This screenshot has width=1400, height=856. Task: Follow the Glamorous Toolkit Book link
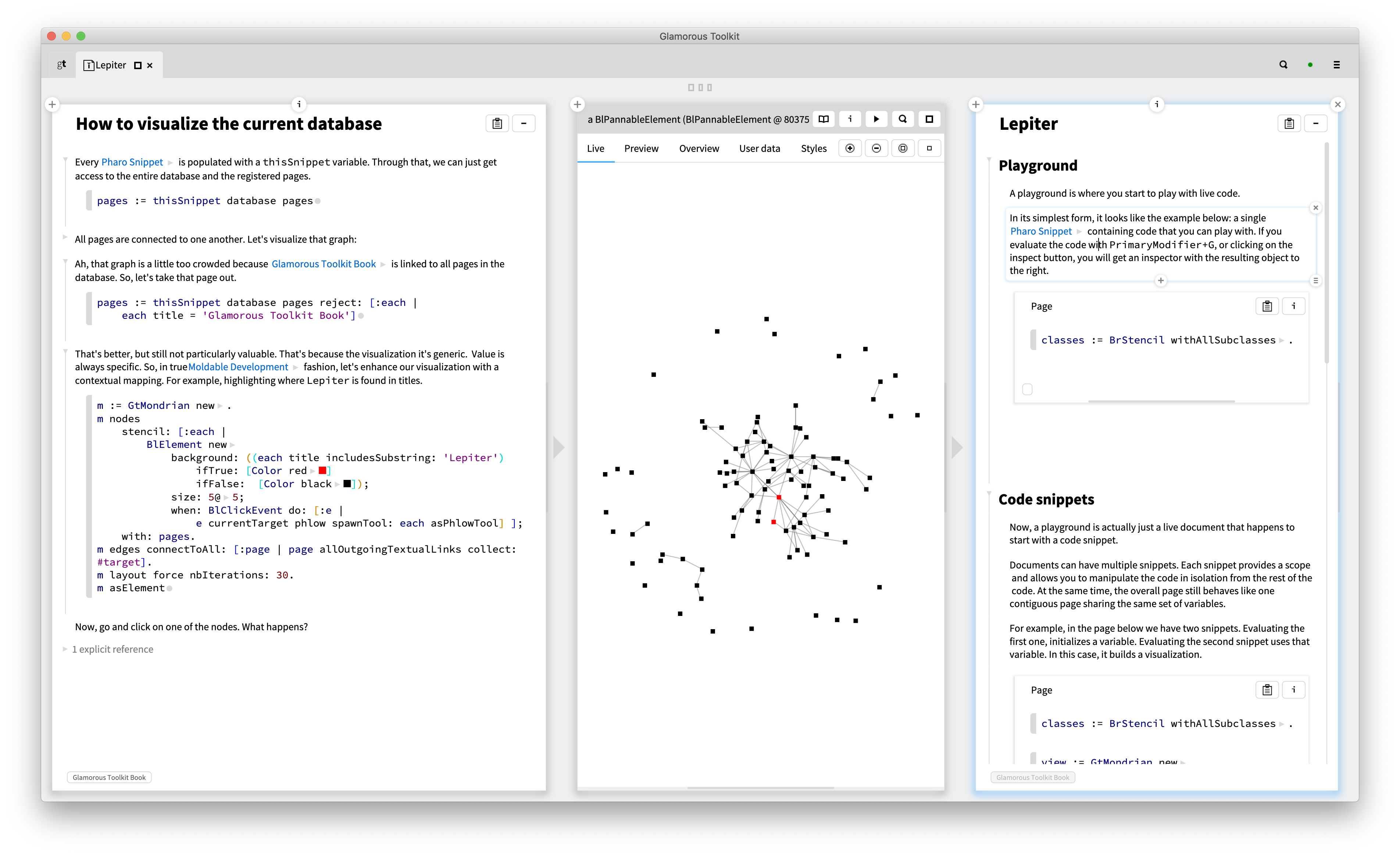click(x=323, y=264)
